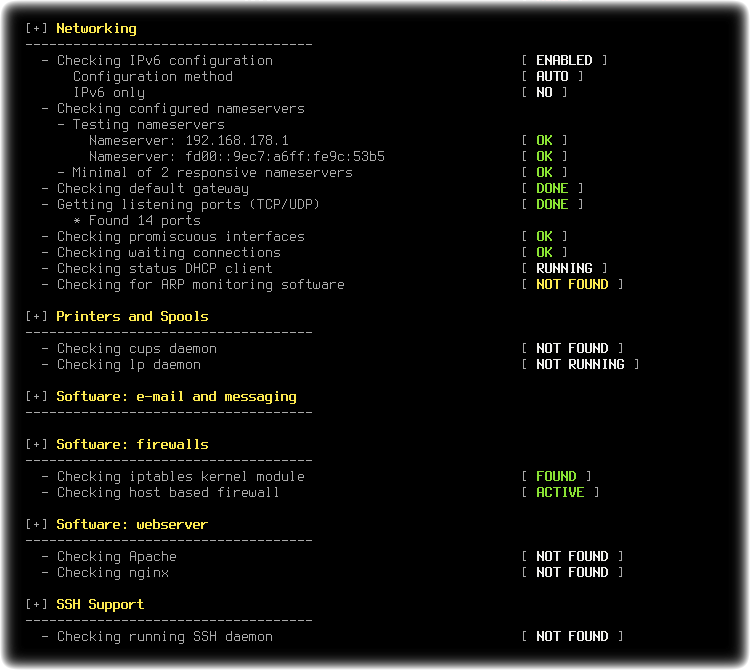Click ACTIVE status for host based firewall
This screenshot has width=750, height=670.
[560, 493]
